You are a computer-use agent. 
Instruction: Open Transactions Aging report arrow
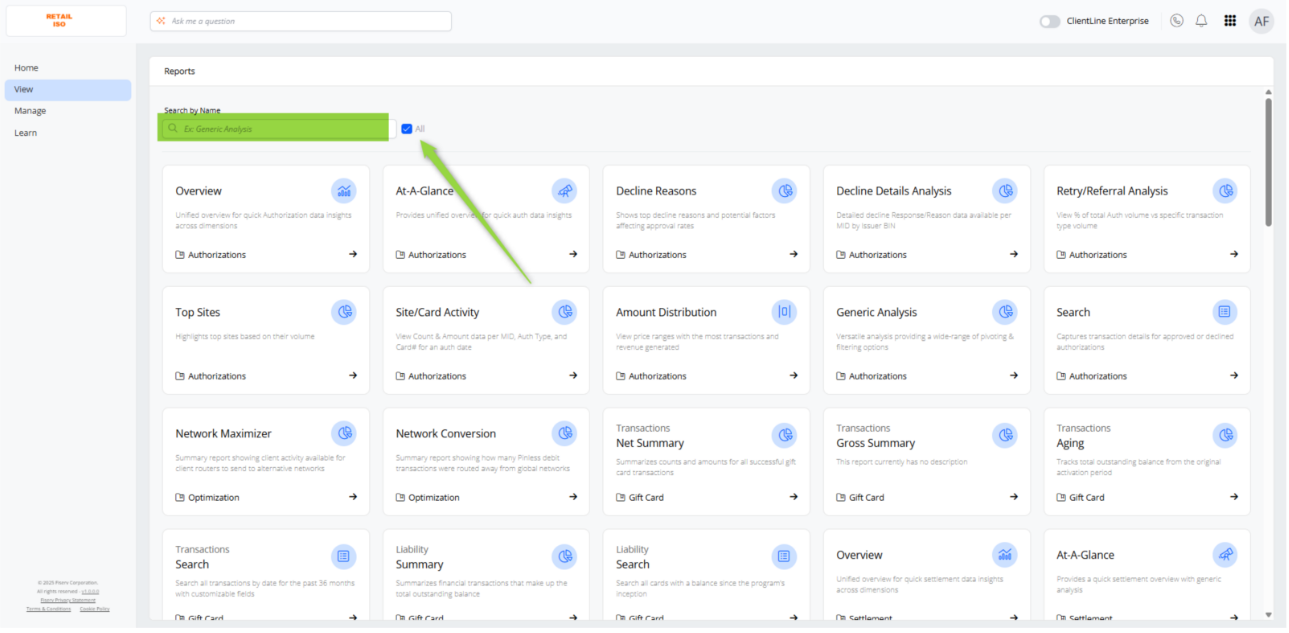(x=1234, y=497)
